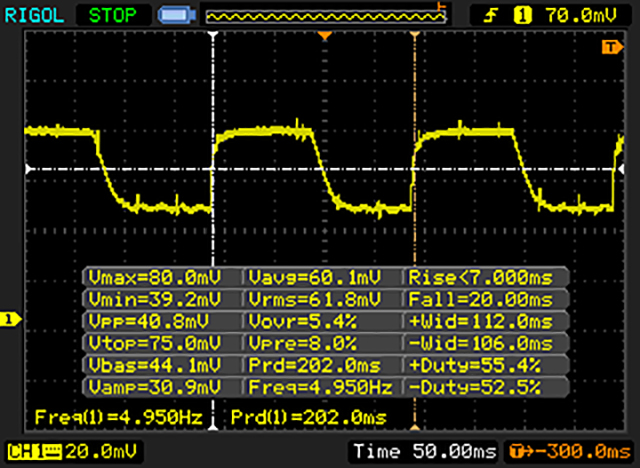
Task: Click the Vmin=39.2mV measurement
Action: [155, 299]
